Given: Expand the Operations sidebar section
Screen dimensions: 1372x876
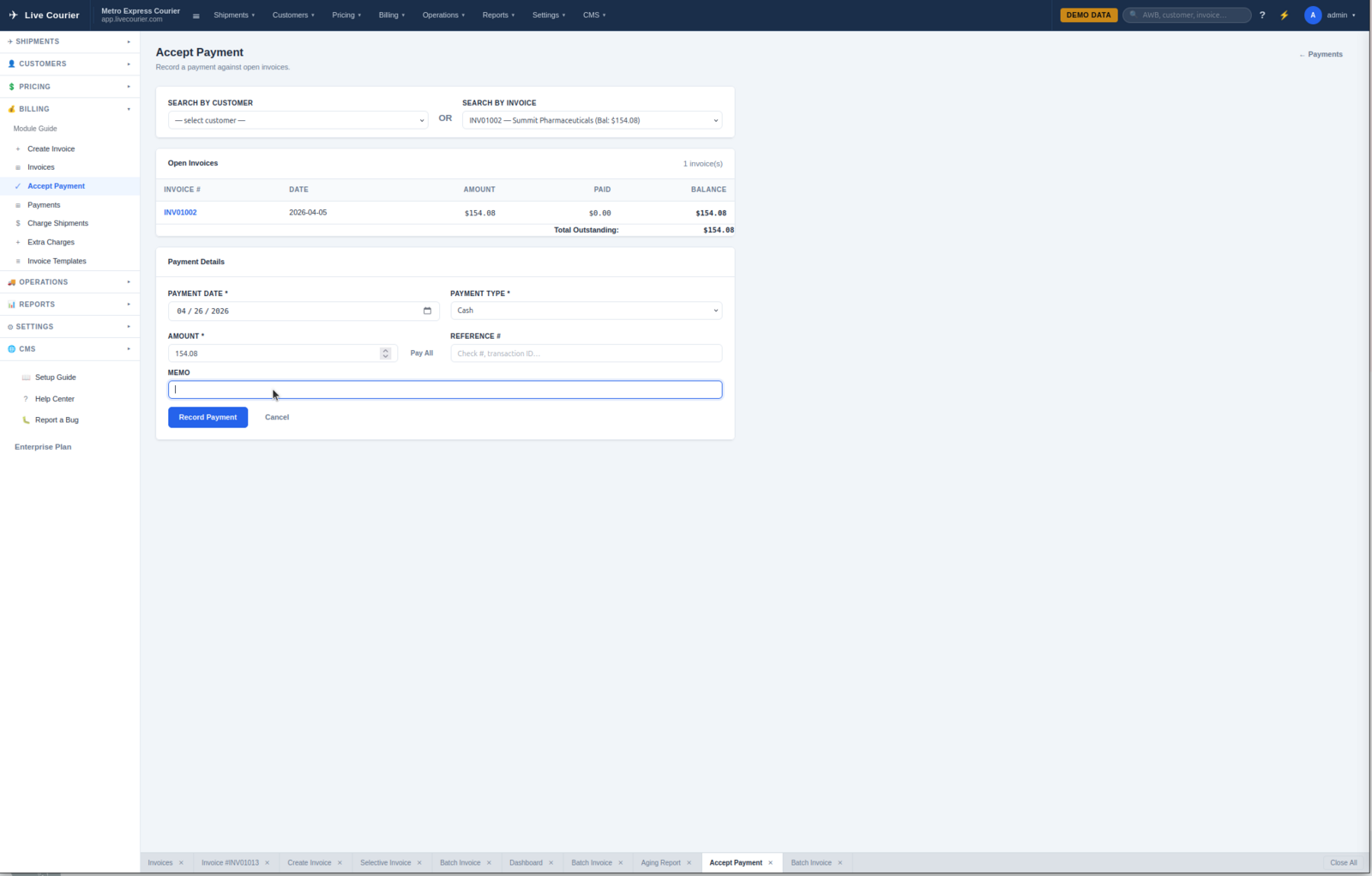Looking at the screenshot, I should (x=69, y=282).
